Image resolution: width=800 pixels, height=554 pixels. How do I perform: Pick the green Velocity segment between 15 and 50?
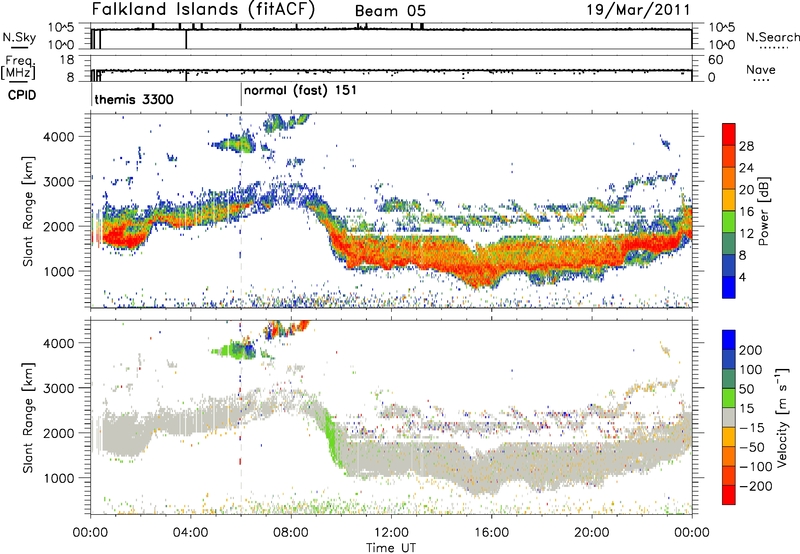click(x=729, y=398)
